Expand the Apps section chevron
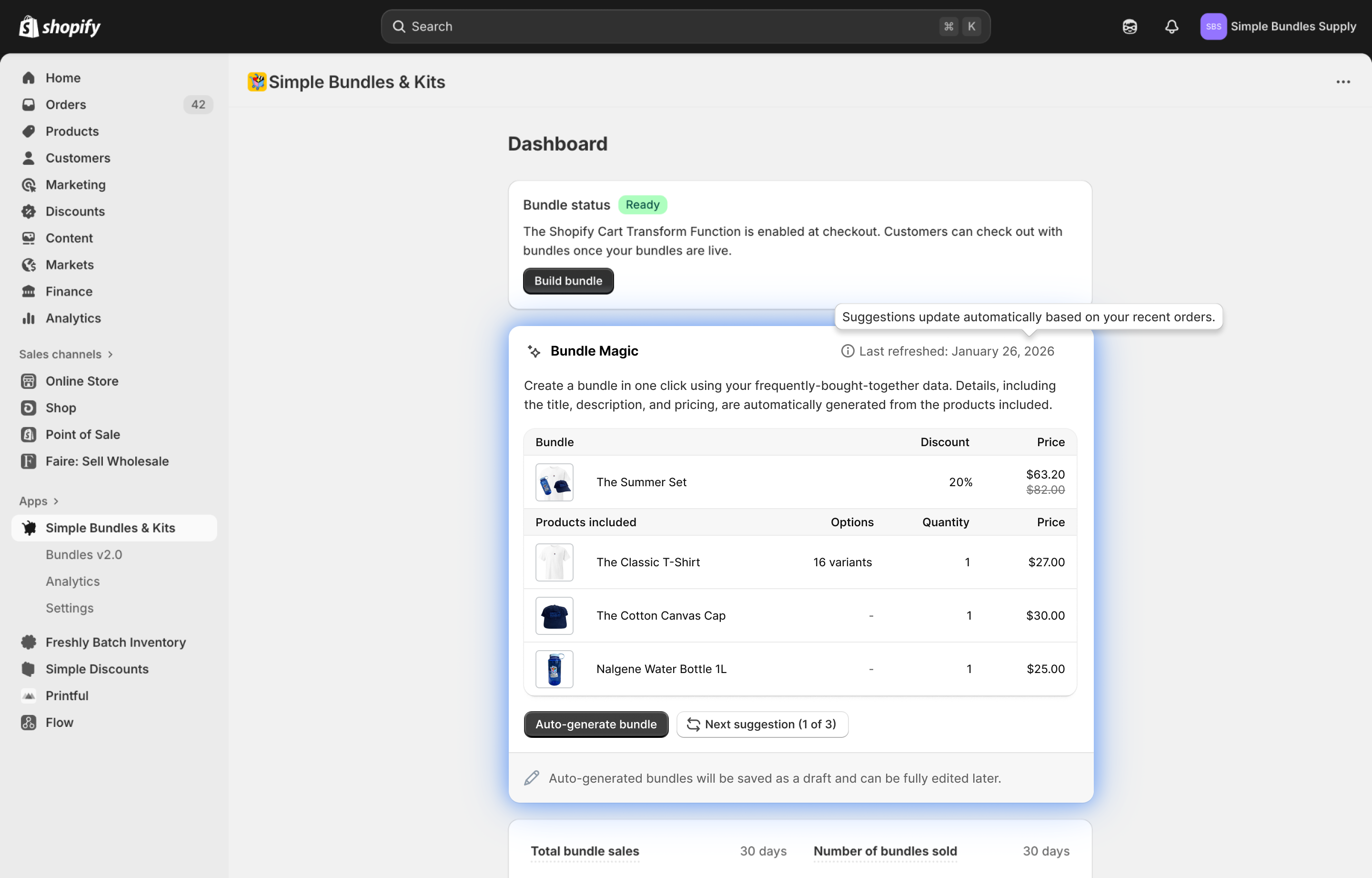 (56, 501)
